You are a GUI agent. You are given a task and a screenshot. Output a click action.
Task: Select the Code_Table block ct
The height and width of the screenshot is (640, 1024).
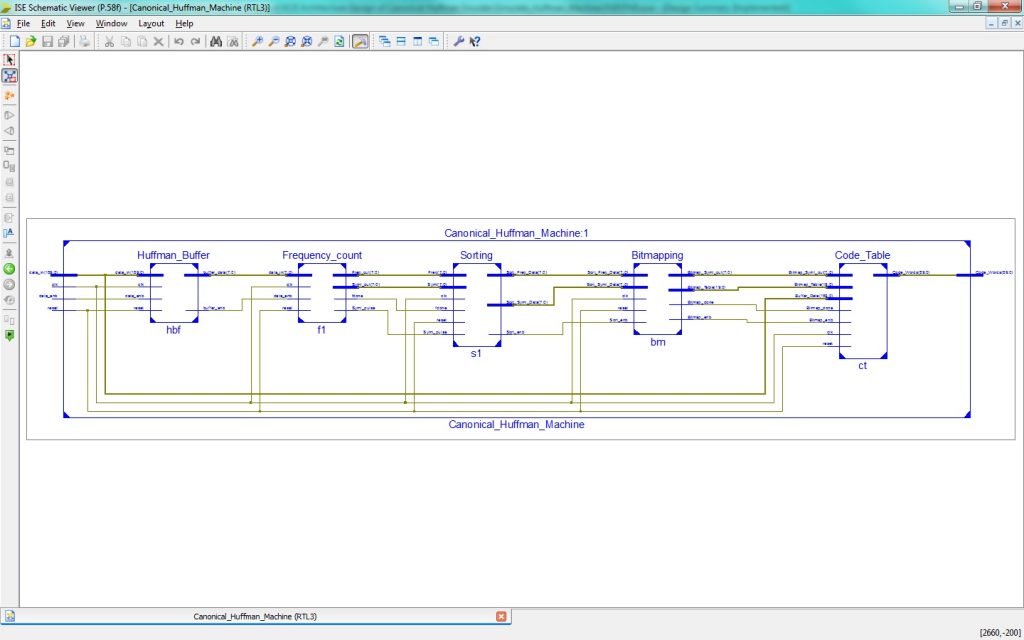coord(862,310)
